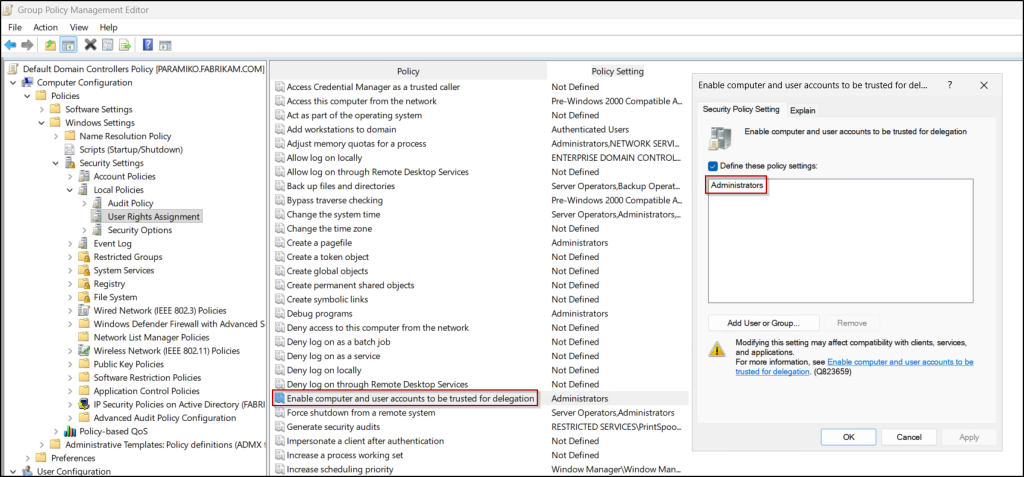Toggle Show/Hide Console Tree toolbar icon
This screenshot has width=1024, height=477.
point(68,45)
